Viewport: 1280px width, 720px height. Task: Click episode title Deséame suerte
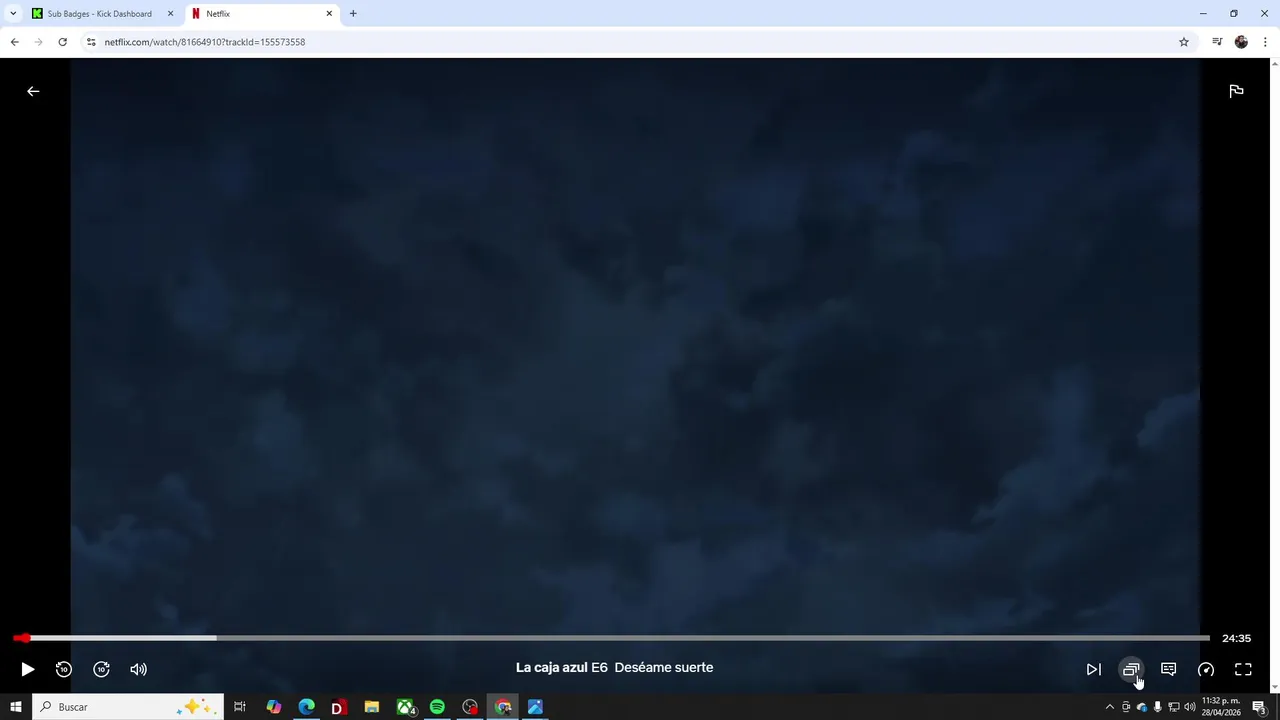pos(664,667)
